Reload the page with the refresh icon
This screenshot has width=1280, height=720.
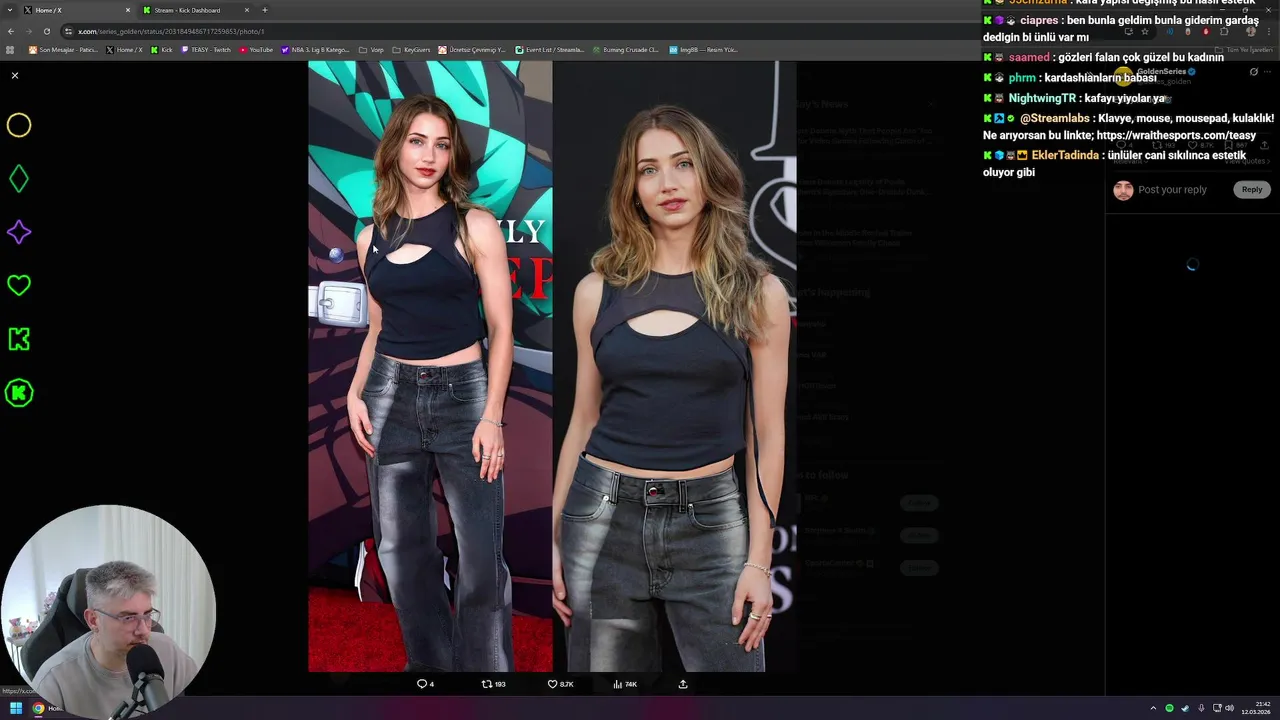(x=47, y=31)
